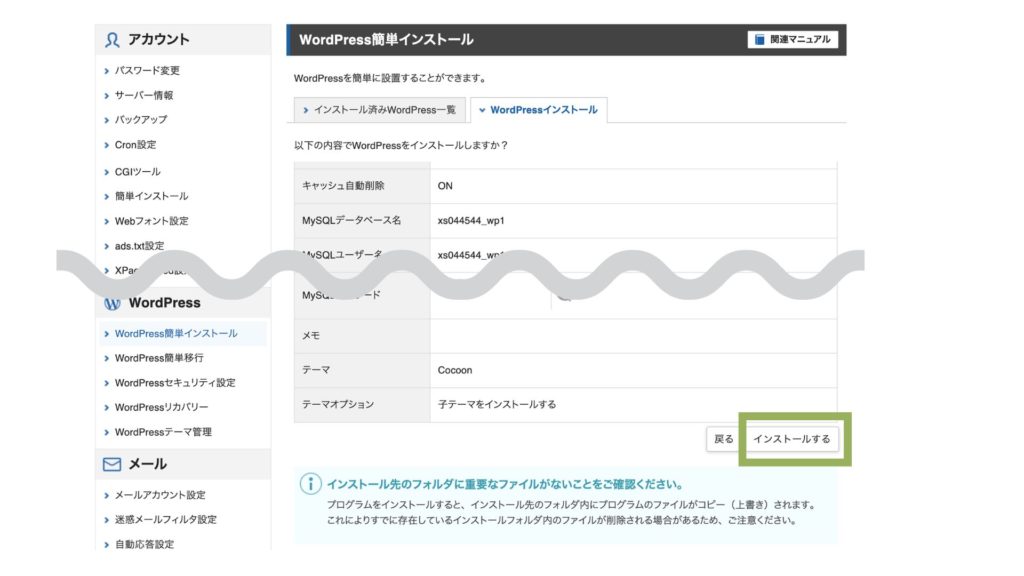The image size is (1024, 576).
Task: Select WordPress簡単インストール in sidebar
Action: tap(176, 333)
